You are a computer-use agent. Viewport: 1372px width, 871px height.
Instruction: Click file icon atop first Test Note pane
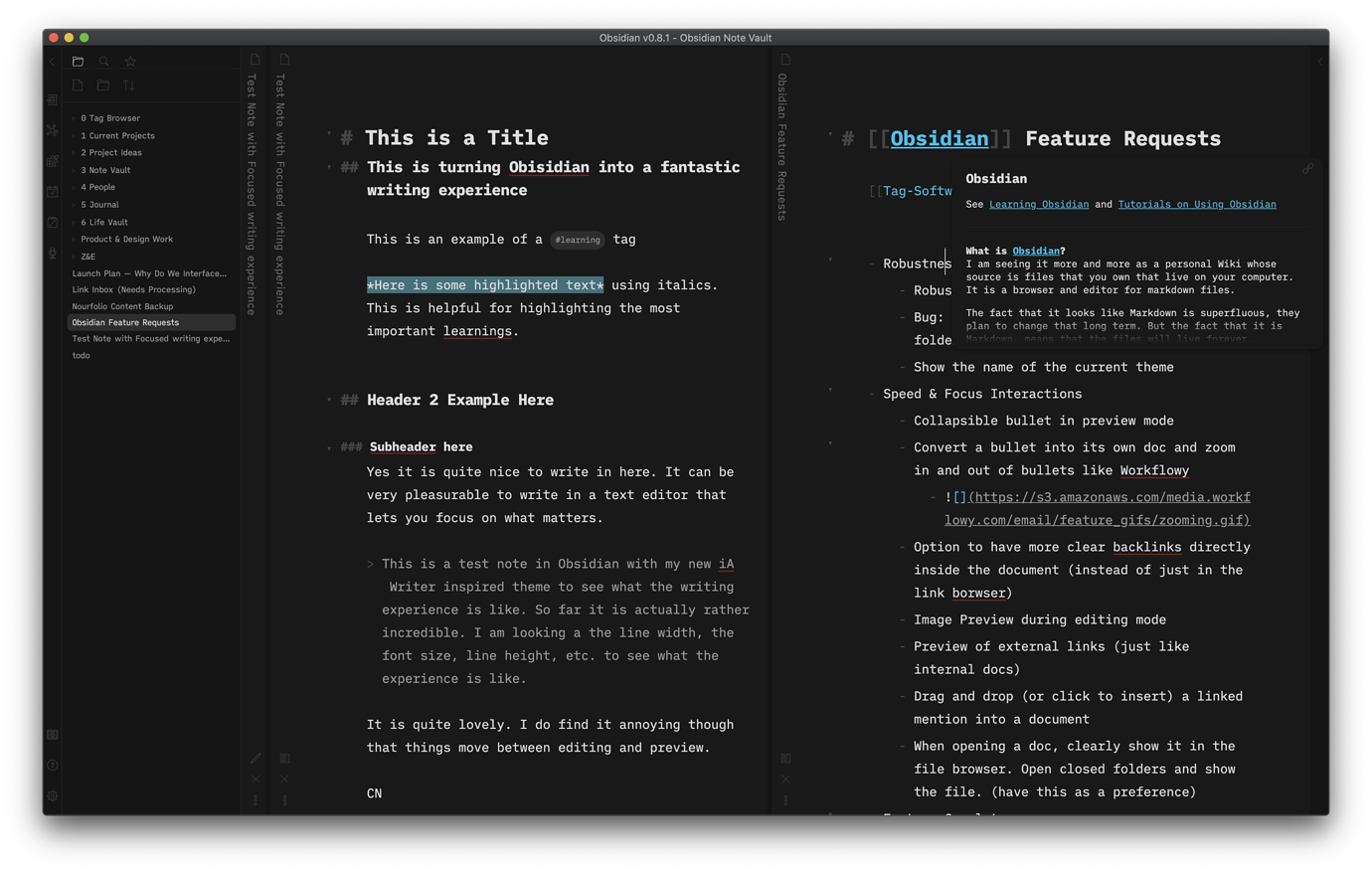pos(256,60)
